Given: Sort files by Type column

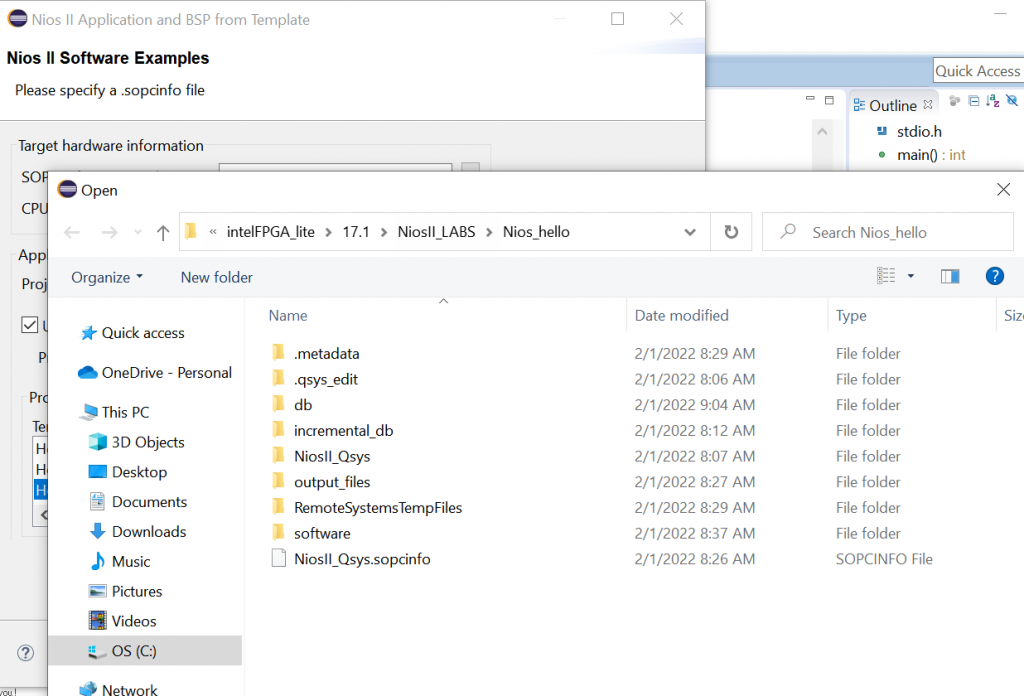Looking at the screenshot, I should 851,316.
